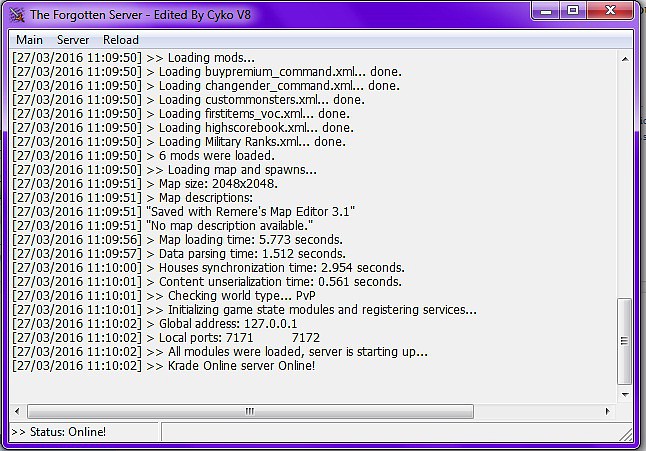
Task: Click the vertical scrollbar up arrow
Action: pos(625,59)
